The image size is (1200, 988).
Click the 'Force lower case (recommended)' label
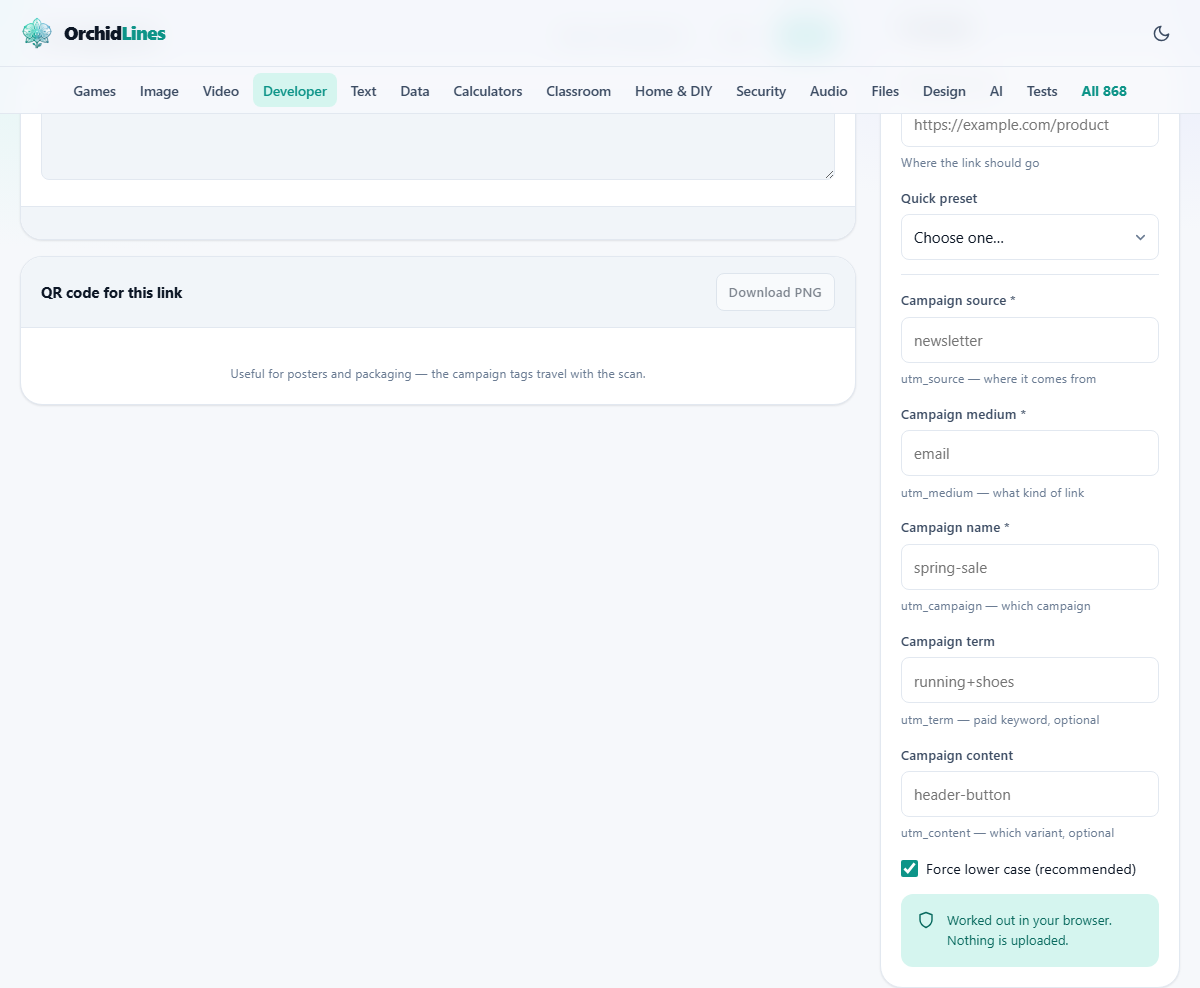[1031, 869]
